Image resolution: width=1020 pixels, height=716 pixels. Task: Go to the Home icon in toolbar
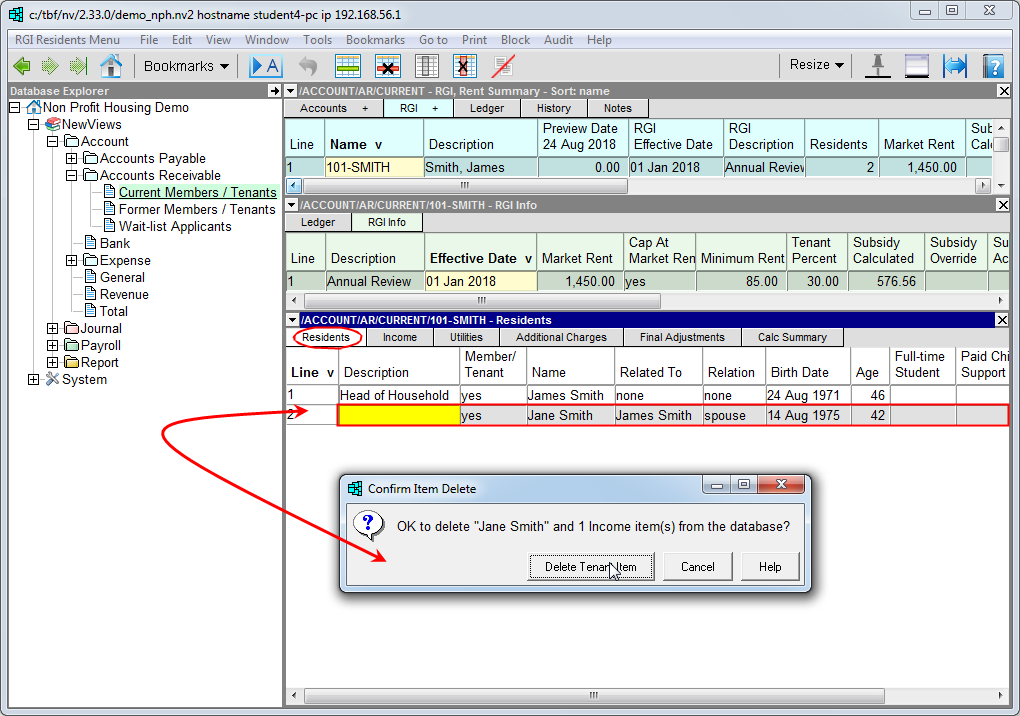click(x=110, y=66)
